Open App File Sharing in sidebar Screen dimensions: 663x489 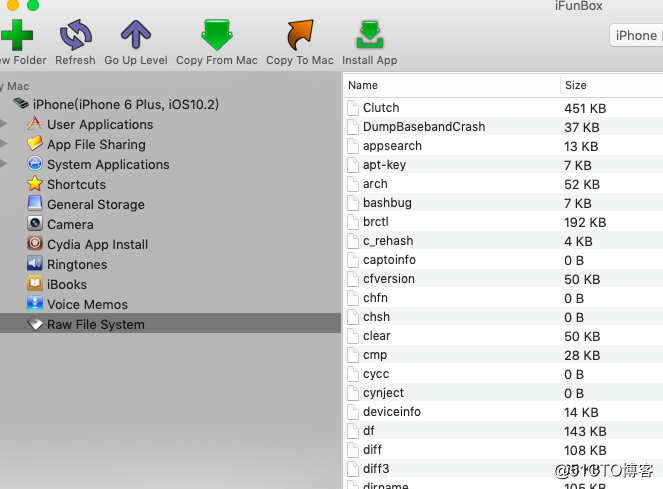[96, 144]
